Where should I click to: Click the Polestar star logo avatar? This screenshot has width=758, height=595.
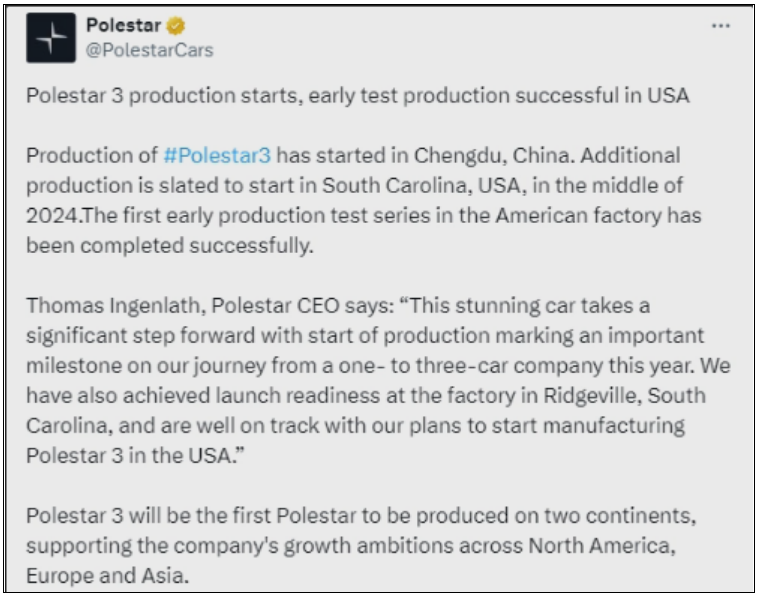coord(51,38)
